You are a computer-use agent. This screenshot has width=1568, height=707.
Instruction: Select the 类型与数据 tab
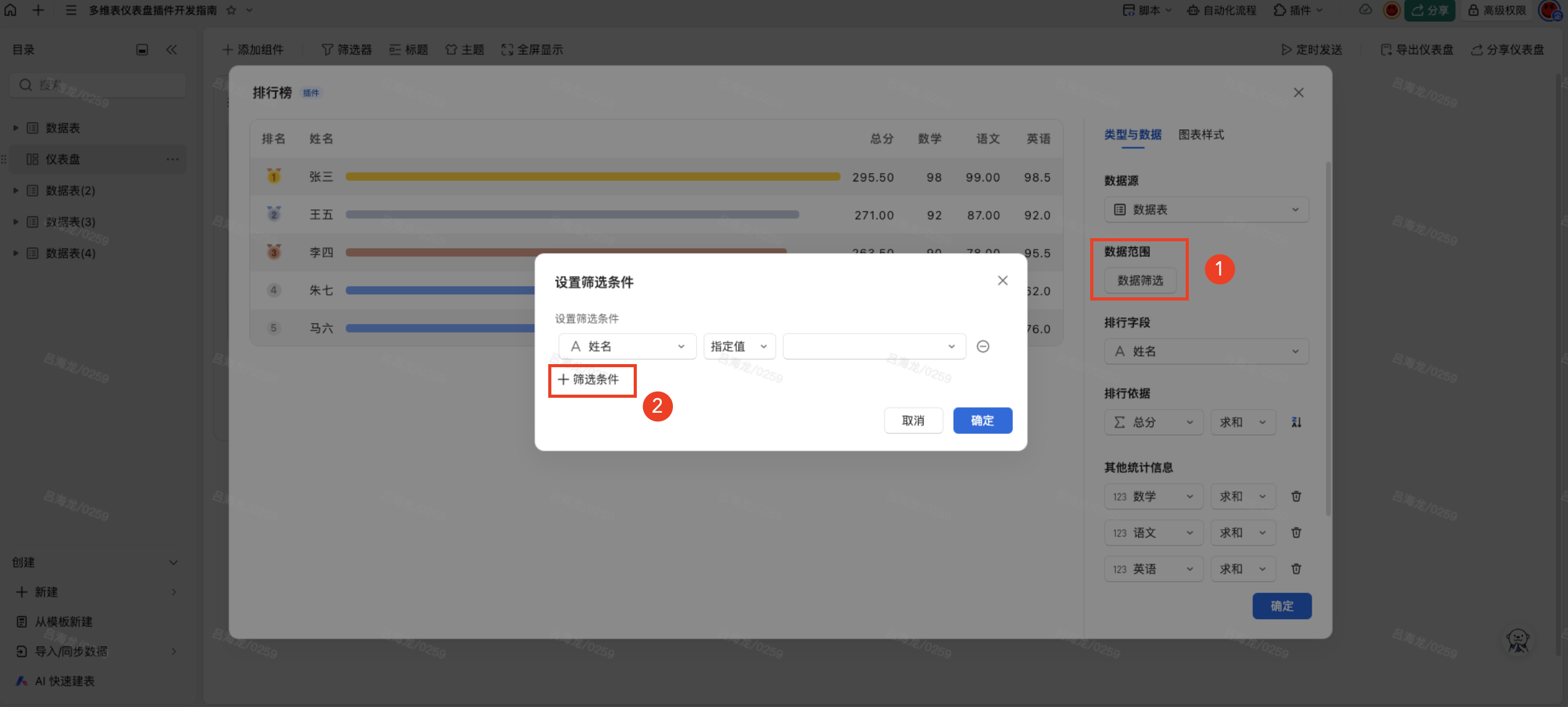click(x=1133, y=135)
